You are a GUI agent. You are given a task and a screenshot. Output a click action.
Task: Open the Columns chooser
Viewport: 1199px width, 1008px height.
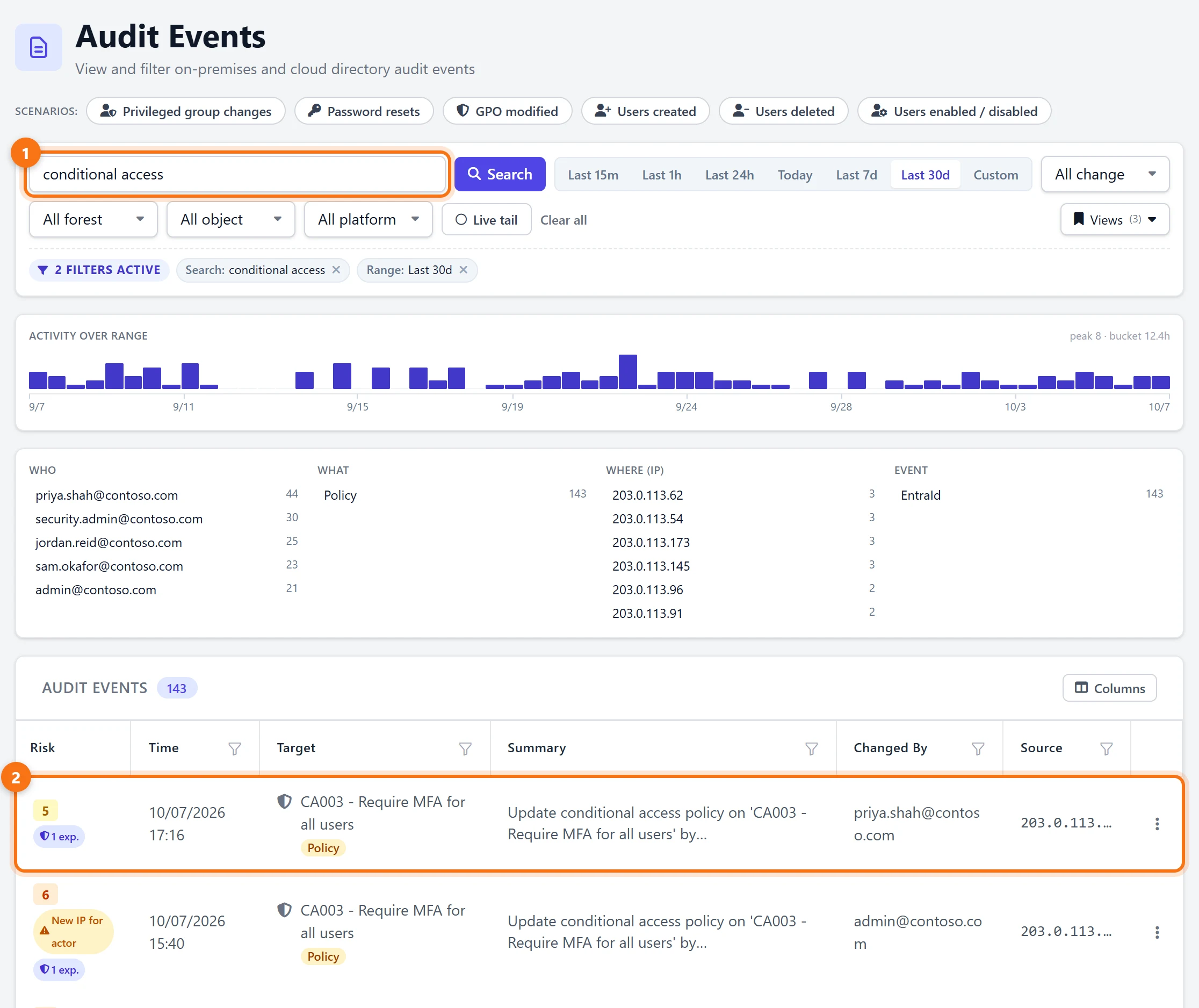1109,688
